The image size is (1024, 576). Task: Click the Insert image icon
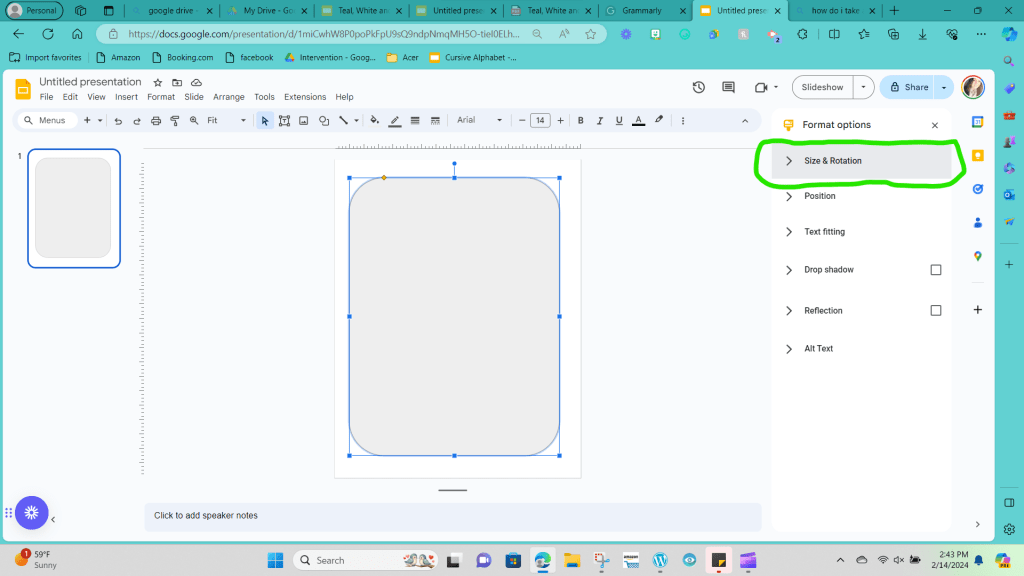[x=303, y=121]
